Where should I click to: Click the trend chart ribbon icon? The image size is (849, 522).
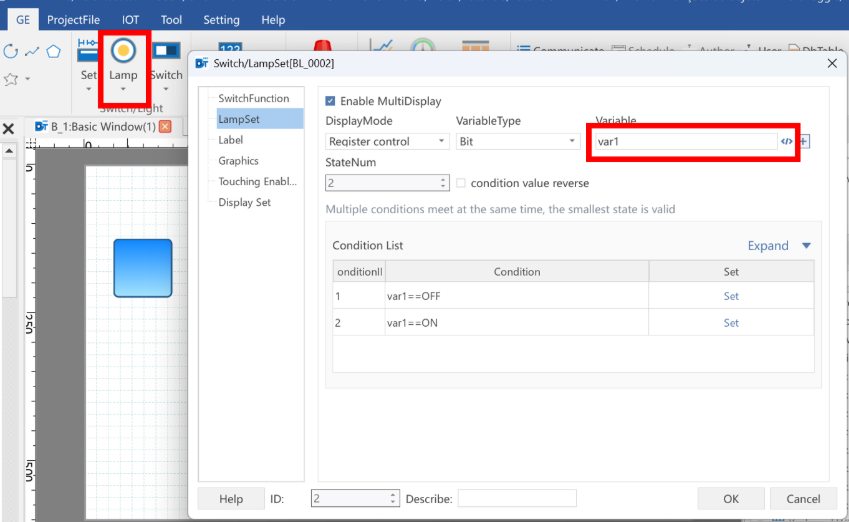click(382, 45)
